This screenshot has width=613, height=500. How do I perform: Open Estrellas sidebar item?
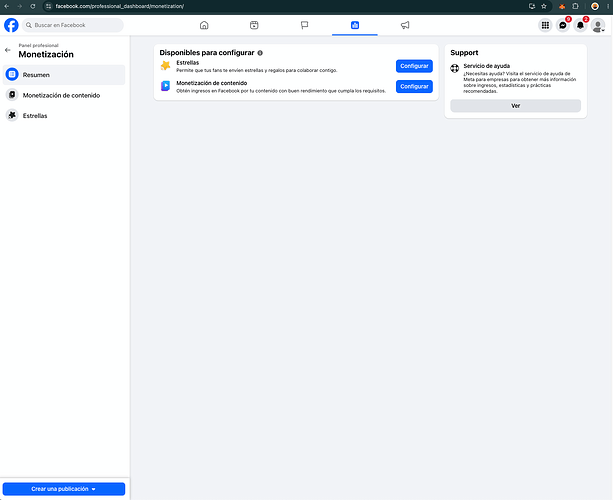click(x=64, y=115)
